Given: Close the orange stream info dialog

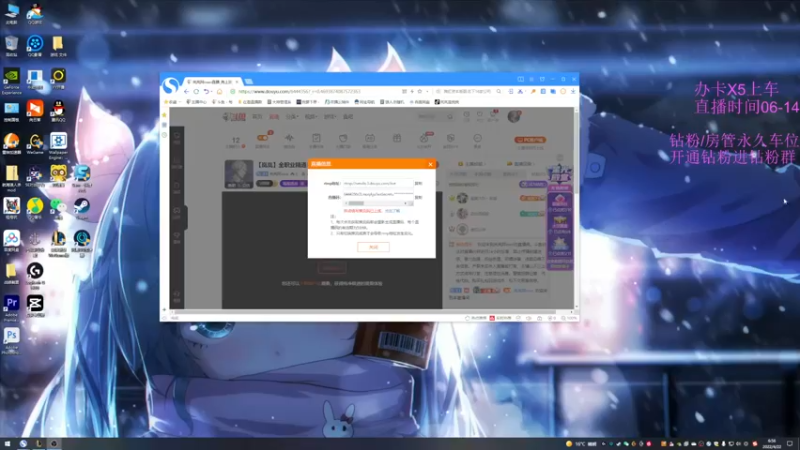Looking at the screenshot, I should (431, 164).
